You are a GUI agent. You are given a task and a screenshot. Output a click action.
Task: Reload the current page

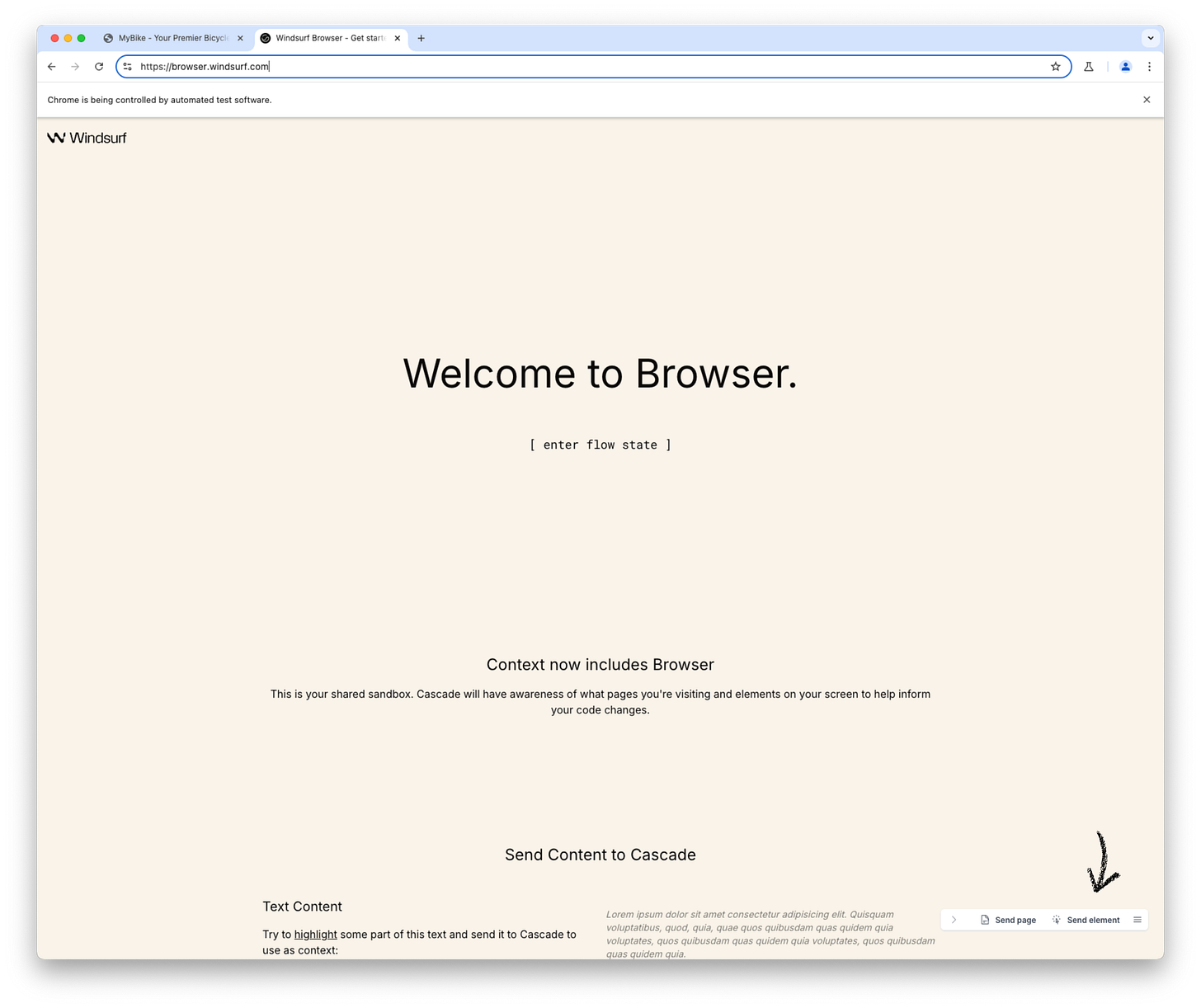[x=99, y=67]
